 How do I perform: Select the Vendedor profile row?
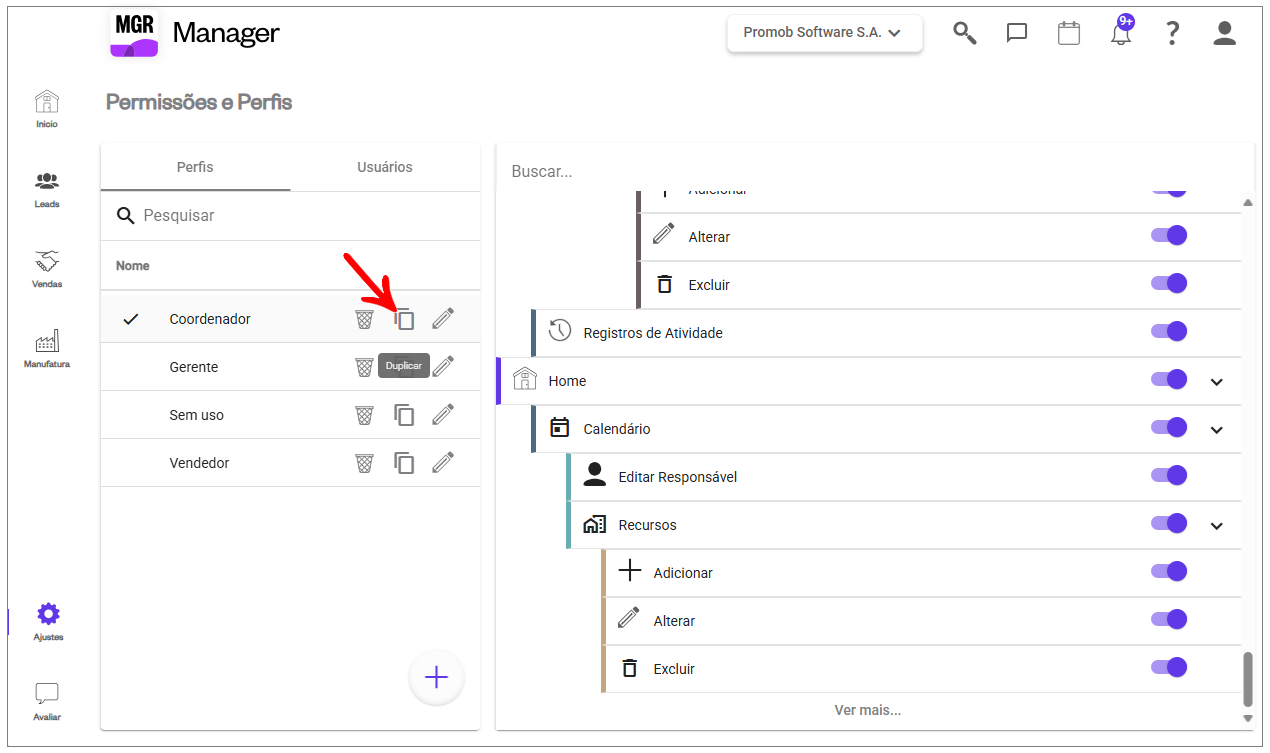(x=290, y=463)
